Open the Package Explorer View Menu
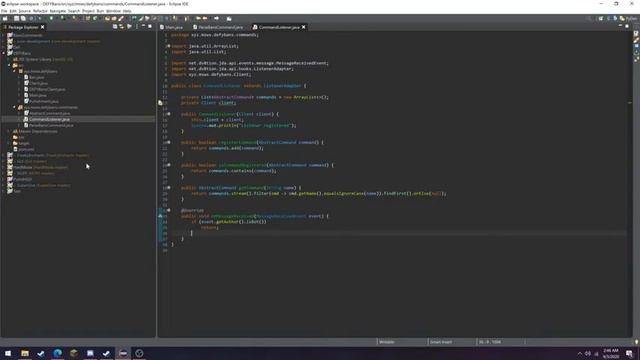 137,27
